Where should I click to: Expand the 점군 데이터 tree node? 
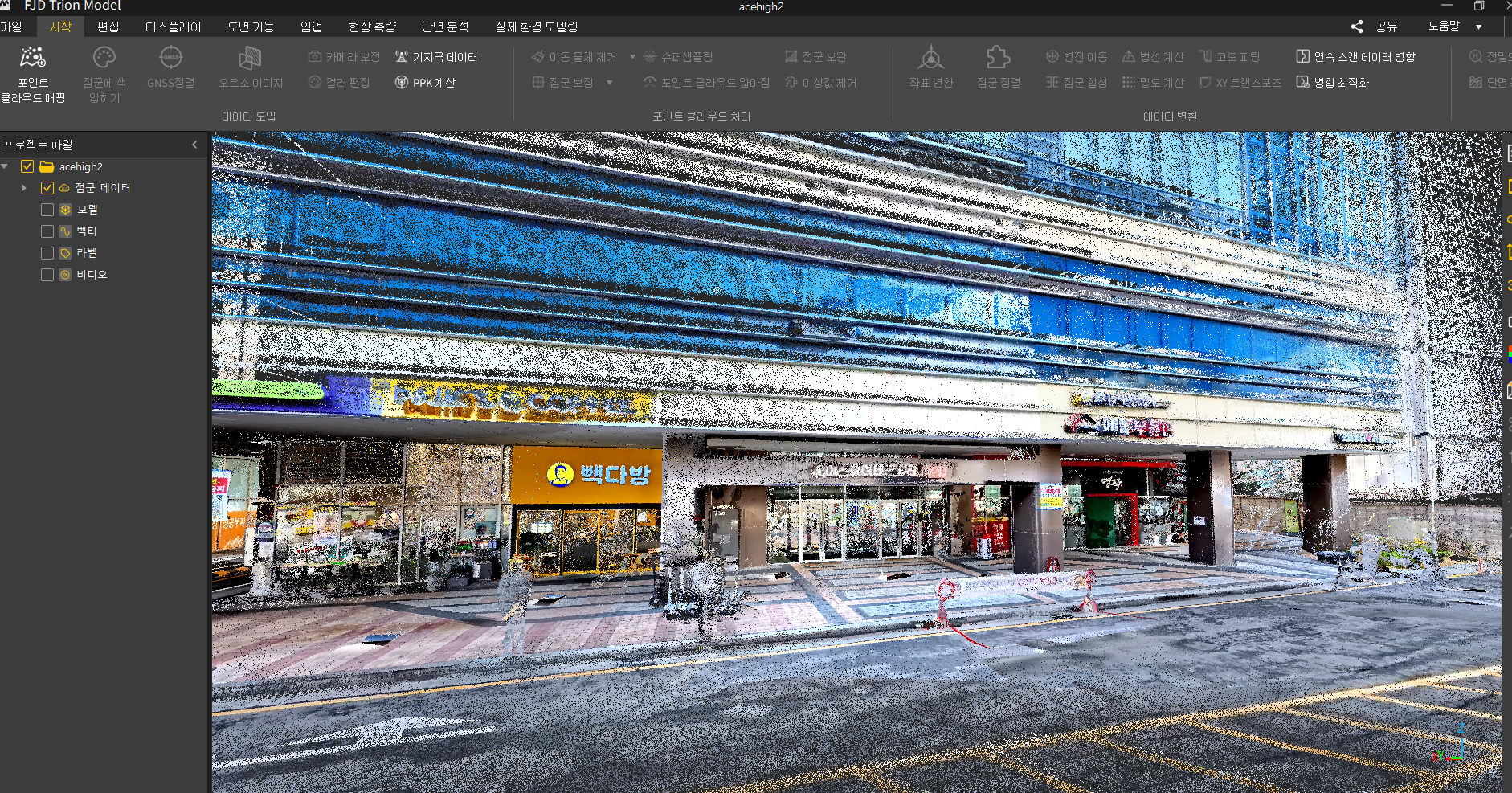(x=24, y=188)
